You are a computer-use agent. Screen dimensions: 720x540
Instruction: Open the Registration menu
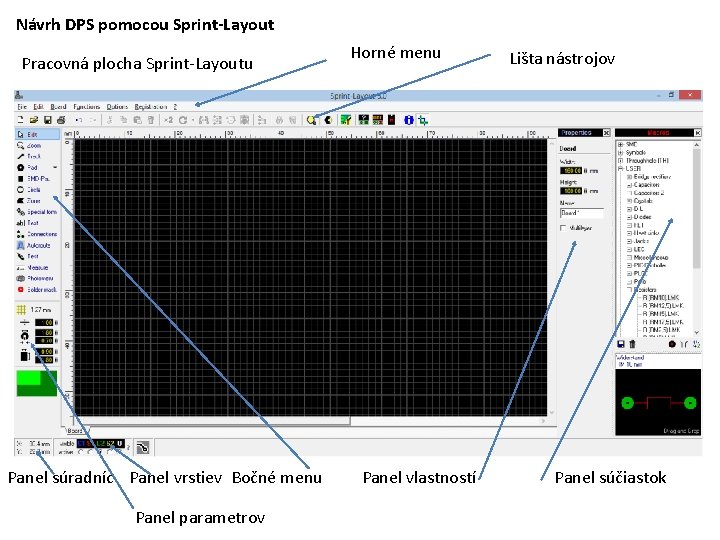coord(151,107)
